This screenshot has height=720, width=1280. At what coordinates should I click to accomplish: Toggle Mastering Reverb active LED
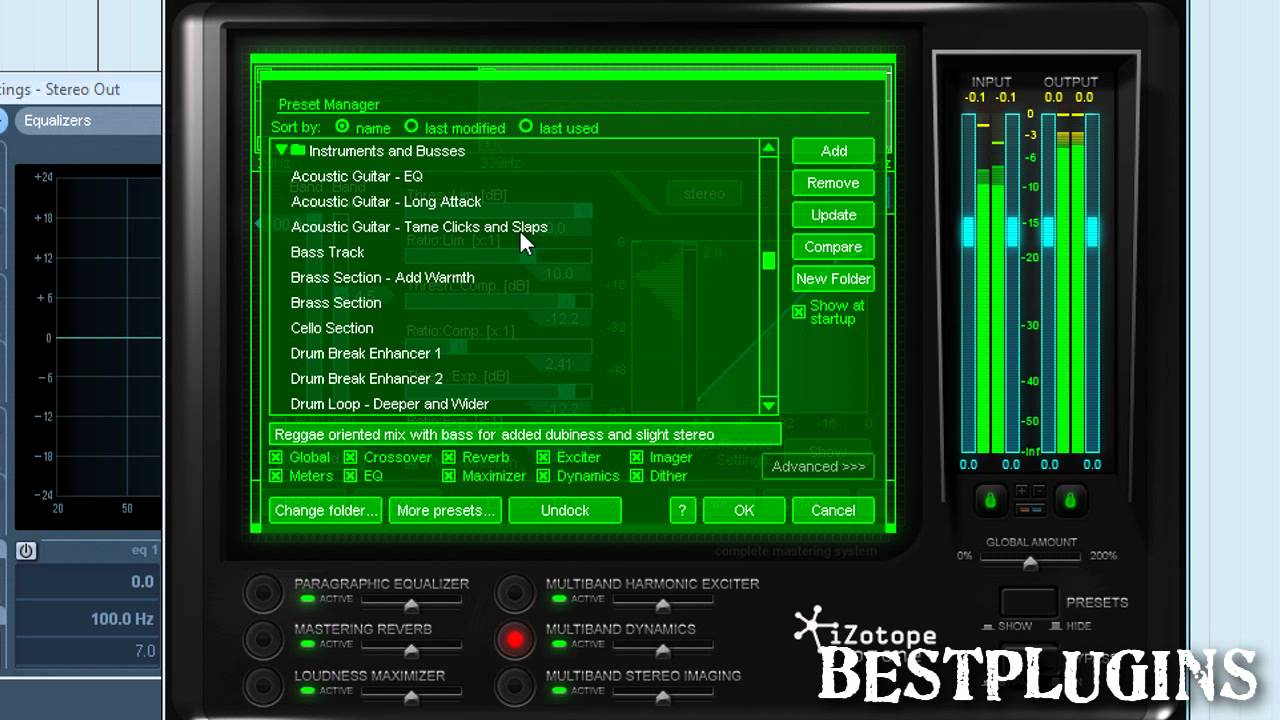coord(307,644)
